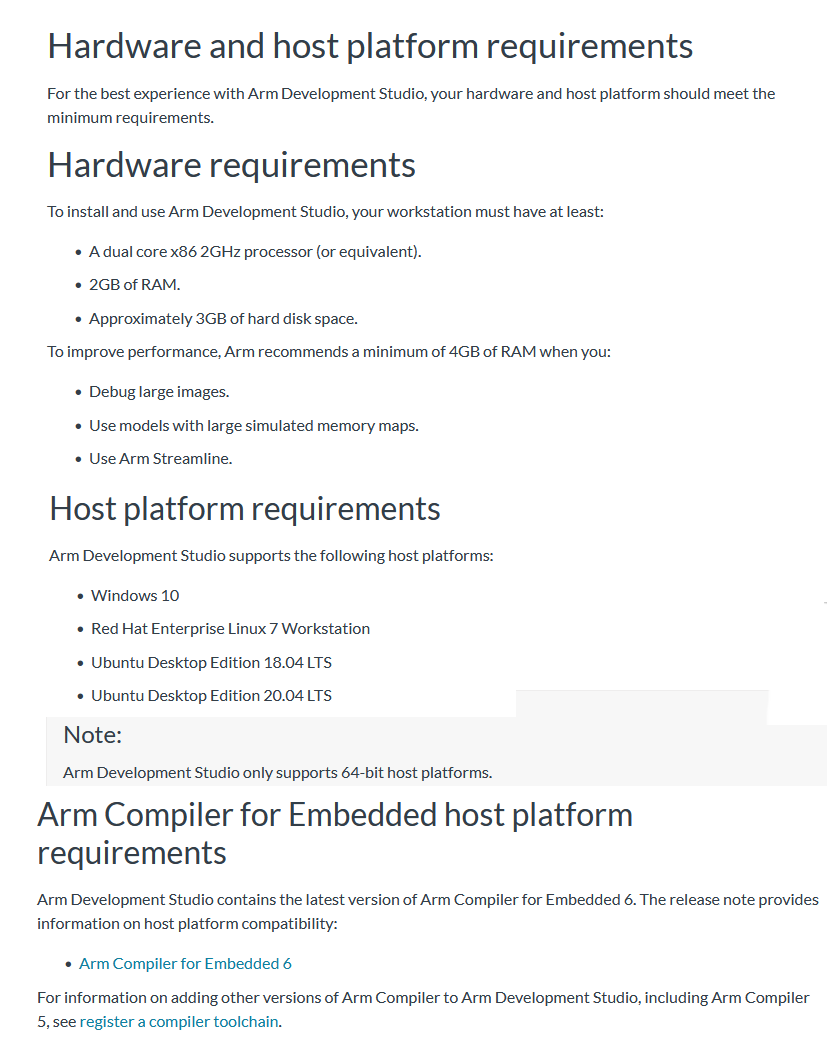This screenshot has height=1041, width=827.
Task: Click Ubuntu Desktop Edition 18.04 LTS item
Action: 211,663
